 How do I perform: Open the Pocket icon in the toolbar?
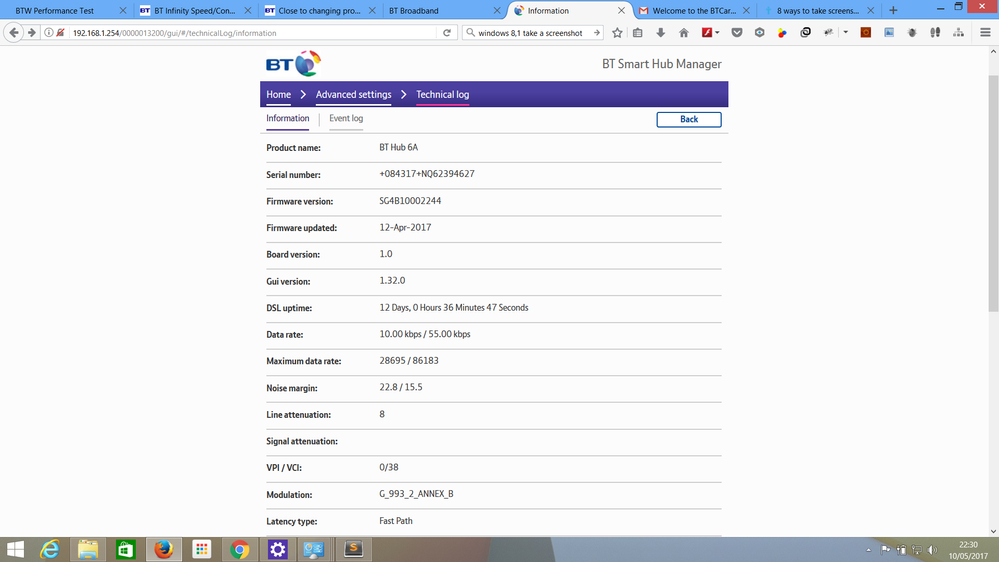tap(737, 32)
